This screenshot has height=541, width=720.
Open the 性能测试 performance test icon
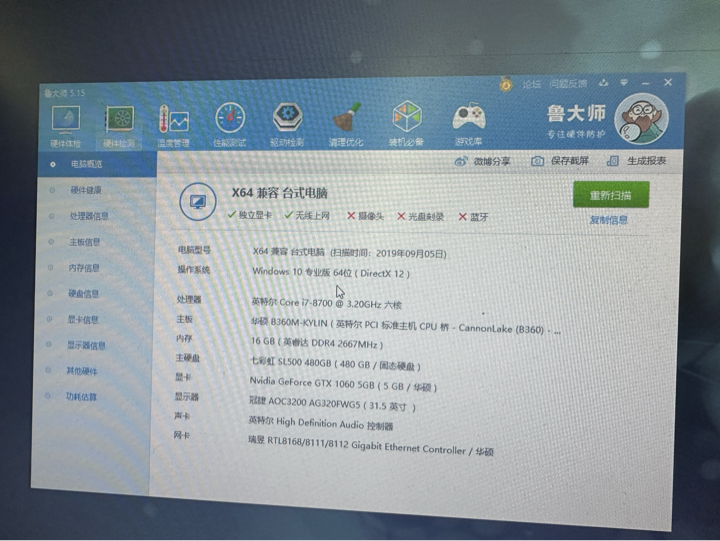(x=230, y=124)
